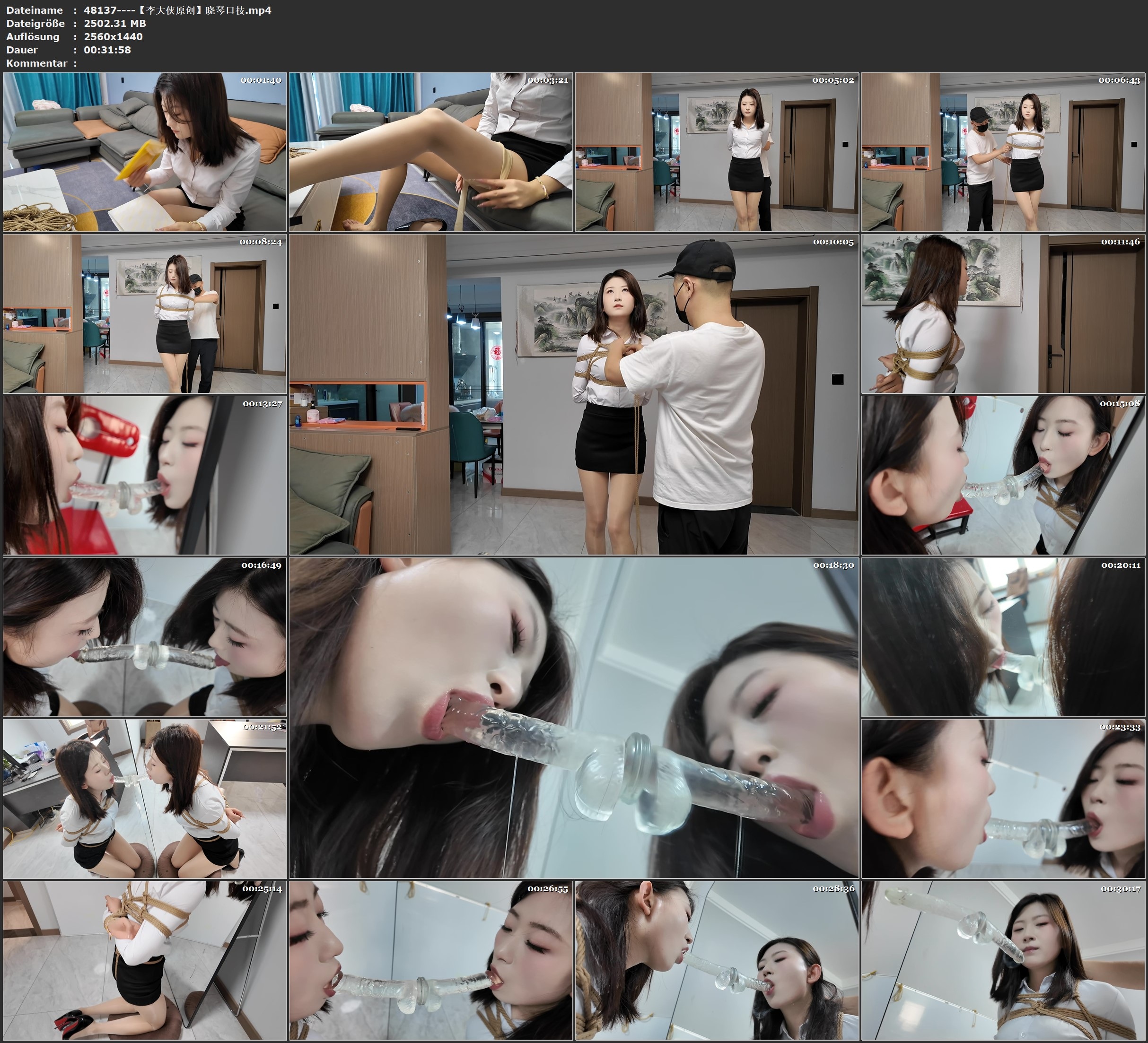
Task: Click the Dateigröße value 2502.31 MB
Action: point(114,23)
